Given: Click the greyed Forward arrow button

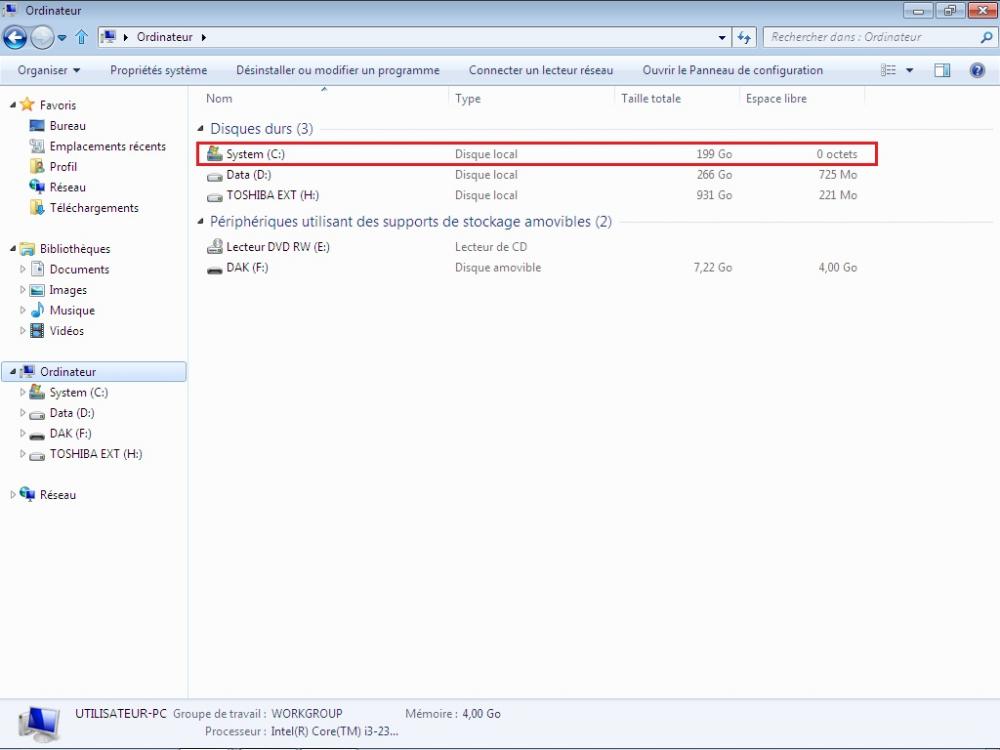Looking at the screenshot, I should click(x=42, y=38).
